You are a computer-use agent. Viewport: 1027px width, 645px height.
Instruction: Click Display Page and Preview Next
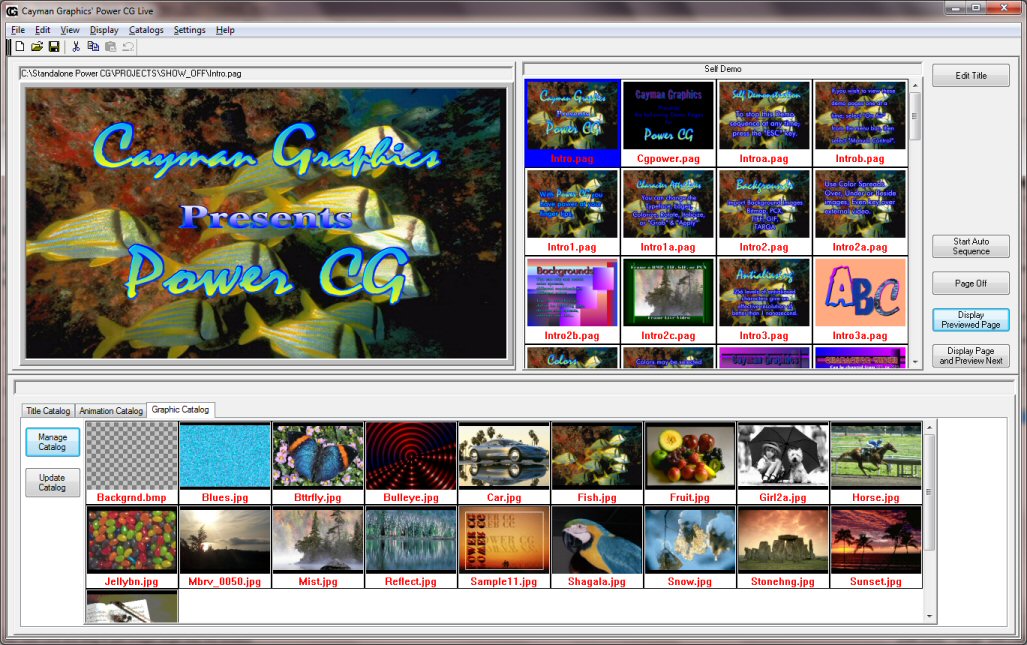[x=971, y=356]
